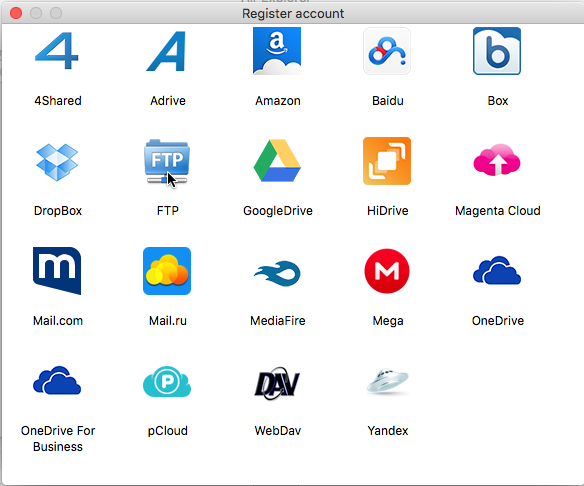This screenshot has height=486, width=584.
Task: Select the 4Shared service icon
Action: click(57, 51)
